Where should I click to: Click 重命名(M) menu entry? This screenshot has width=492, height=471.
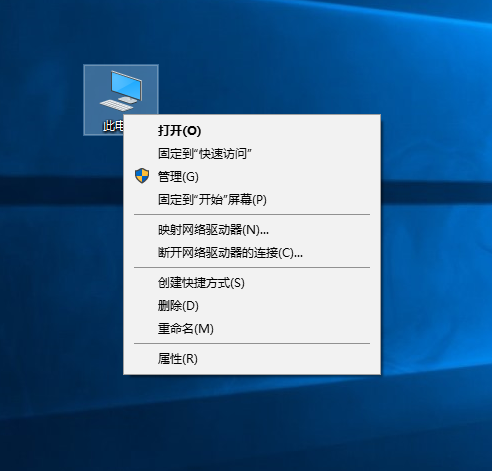click(252, 329)
